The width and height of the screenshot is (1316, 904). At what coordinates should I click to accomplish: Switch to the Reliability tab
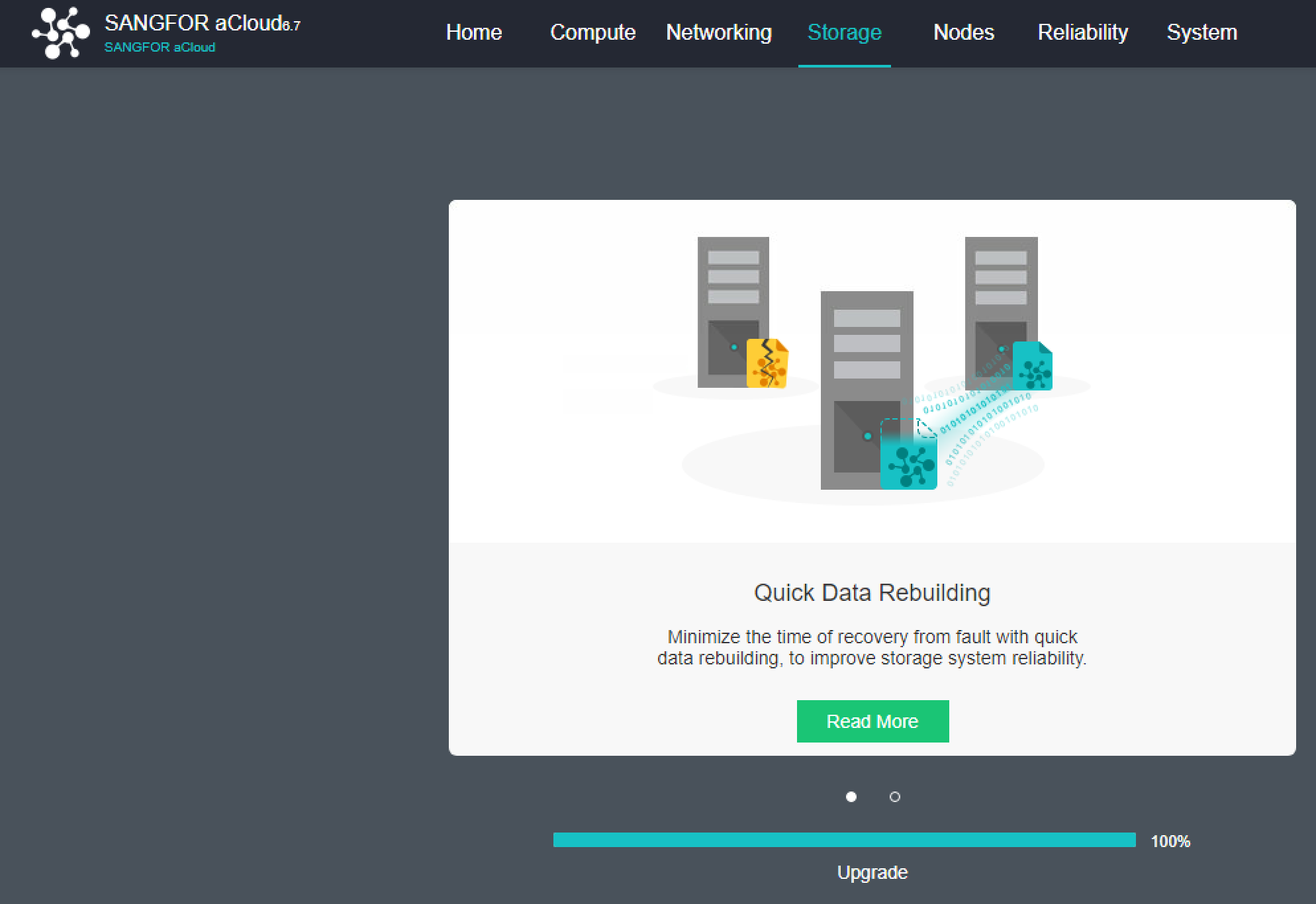click(1083, 32)
